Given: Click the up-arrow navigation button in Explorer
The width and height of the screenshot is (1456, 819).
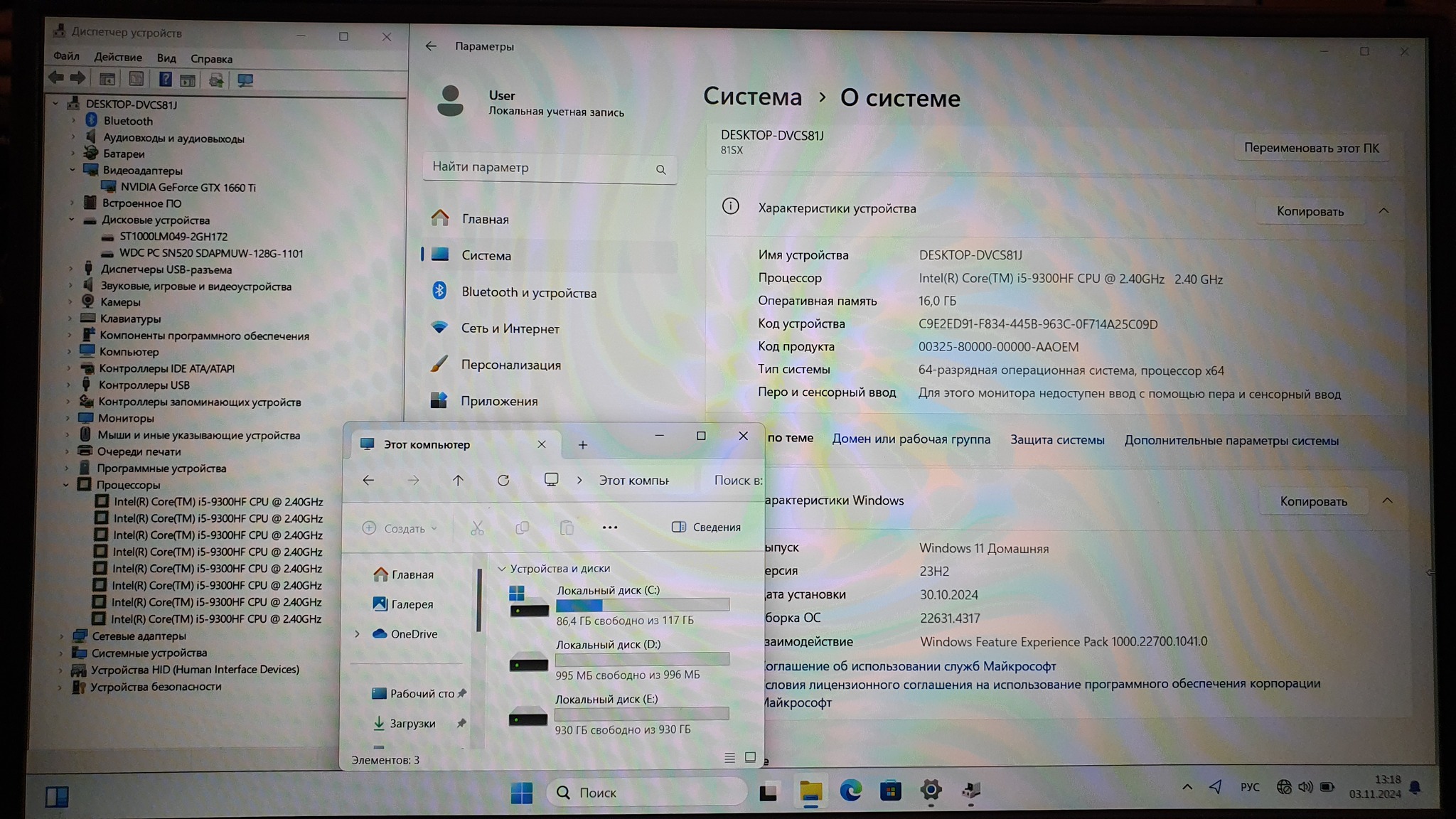Looking at the screenshot, I should 458,481.
